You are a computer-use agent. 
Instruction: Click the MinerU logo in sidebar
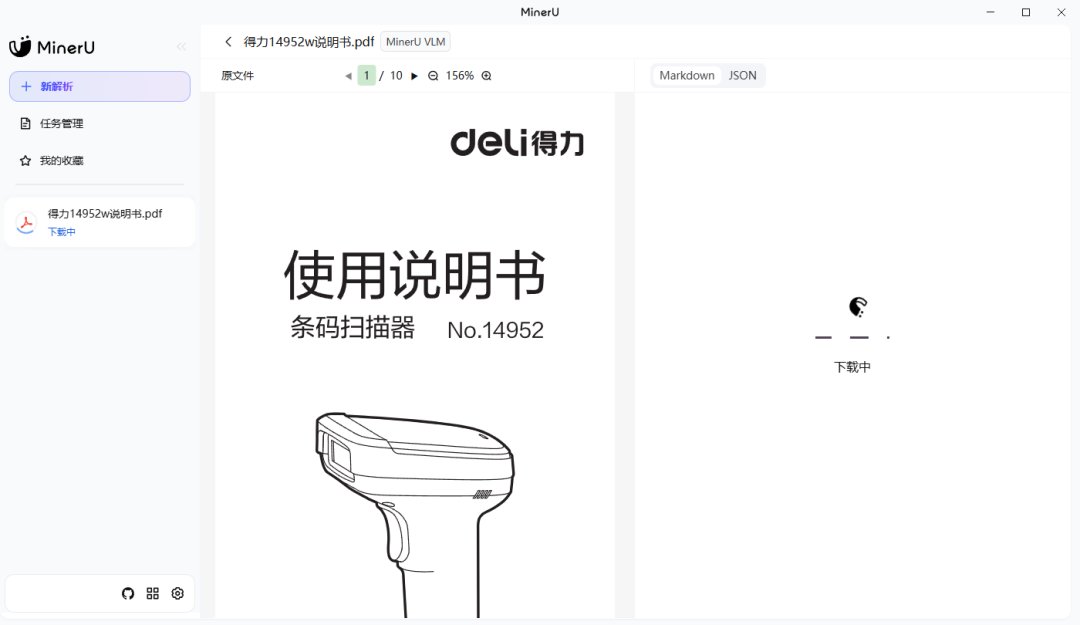coord(52,47)
